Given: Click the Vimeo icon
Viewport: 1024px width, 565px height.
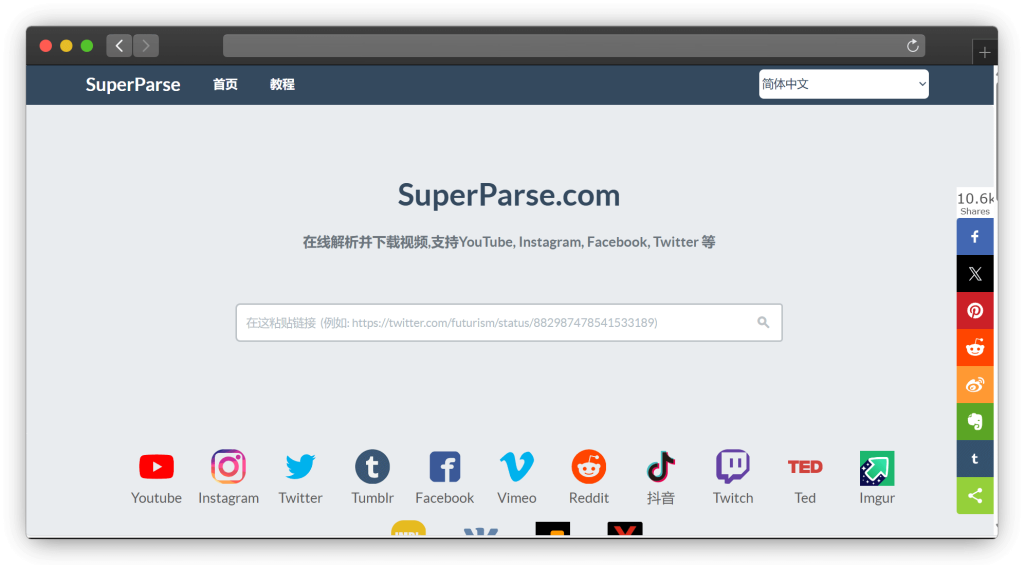Looking at the screenshot, I should click(516, 467).
